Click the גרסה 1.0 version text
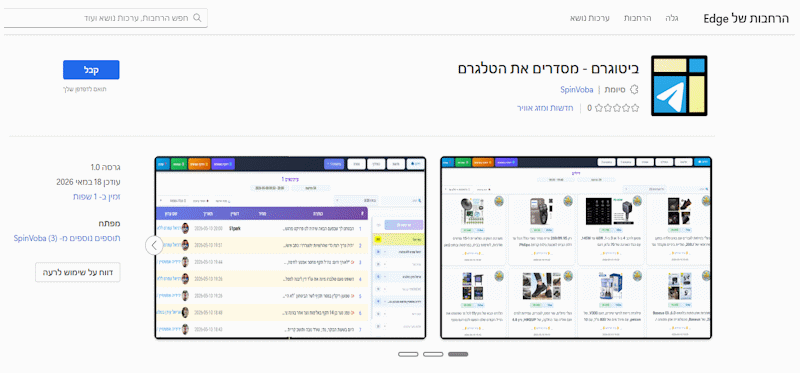Image resolution: width=800 pixels, height=373 pixels. [106, 167]
